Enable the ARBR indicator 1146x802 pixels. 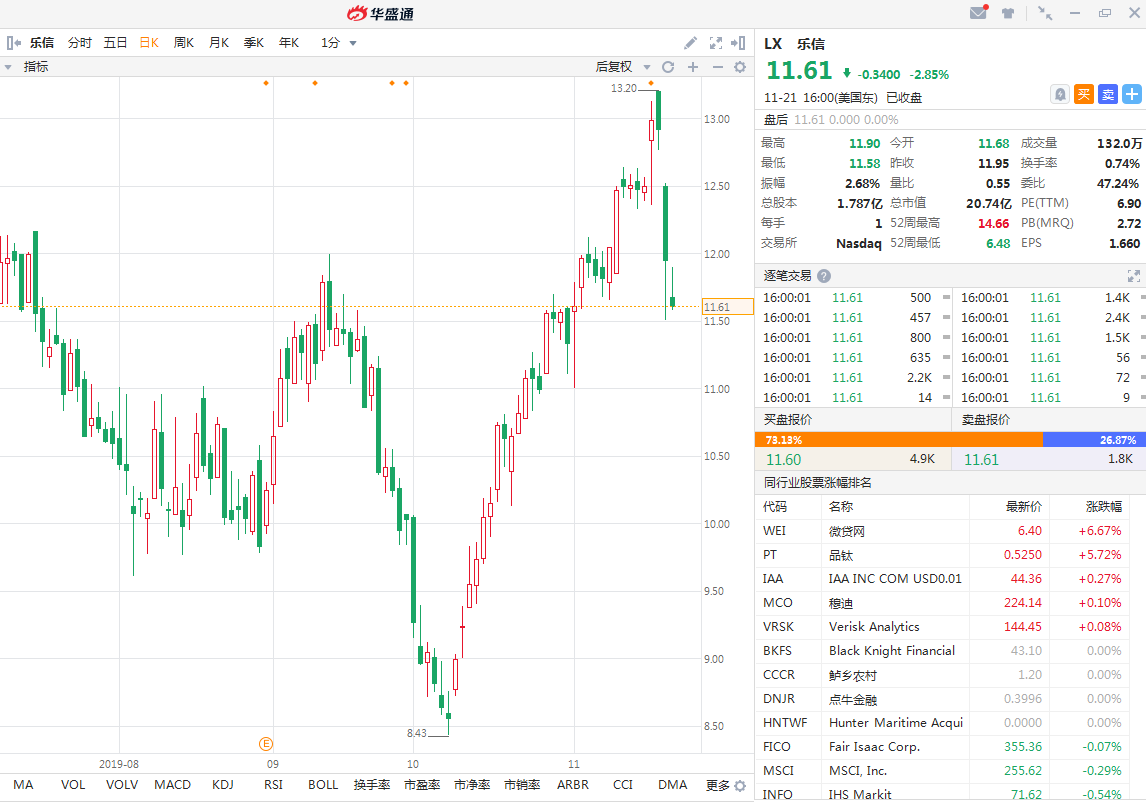pyautogui.click(x=573, y=784)
